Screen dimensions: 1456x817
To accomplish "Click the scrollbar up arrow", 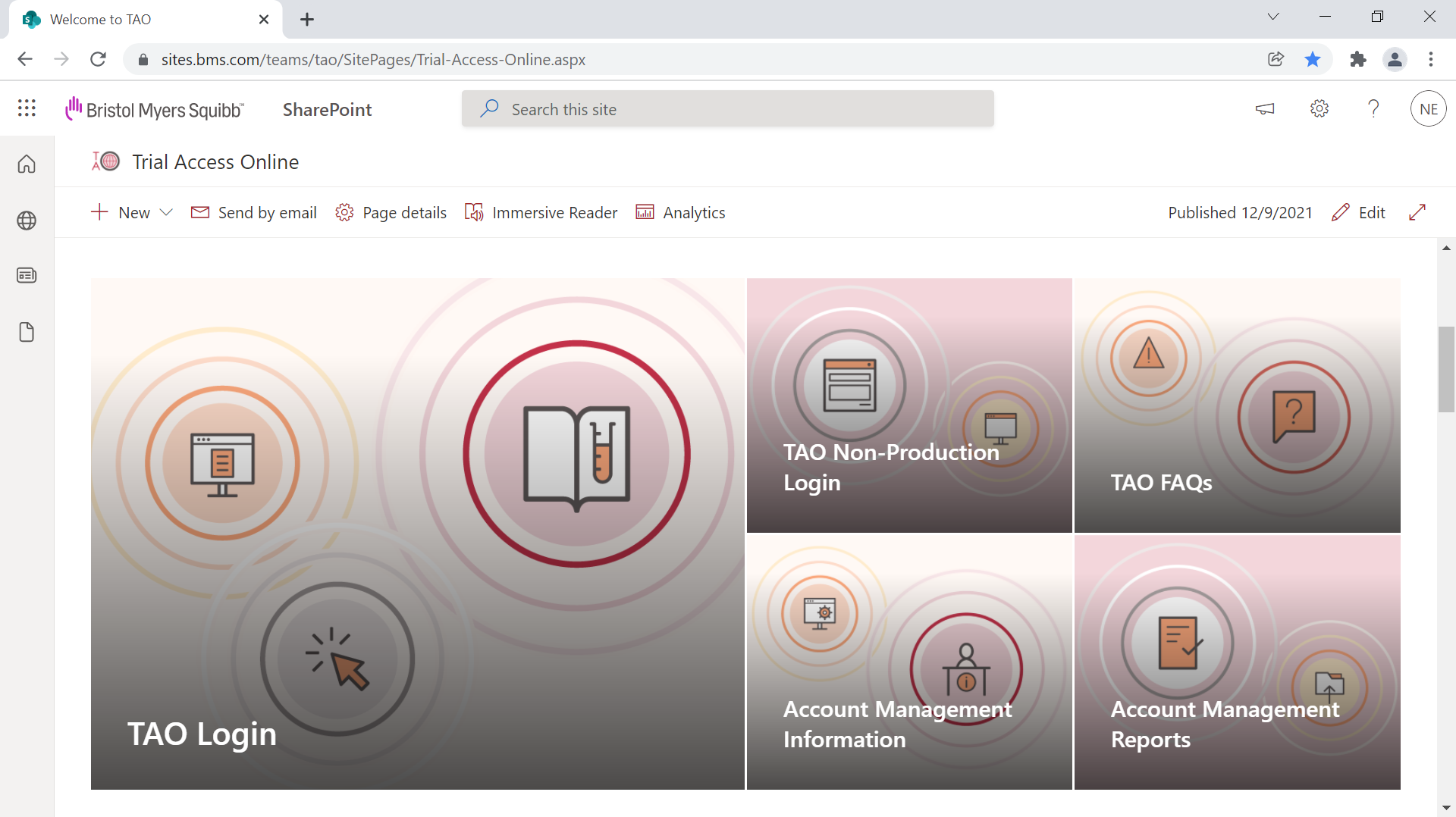I will pyautogui.click(x=1446, y=248).
